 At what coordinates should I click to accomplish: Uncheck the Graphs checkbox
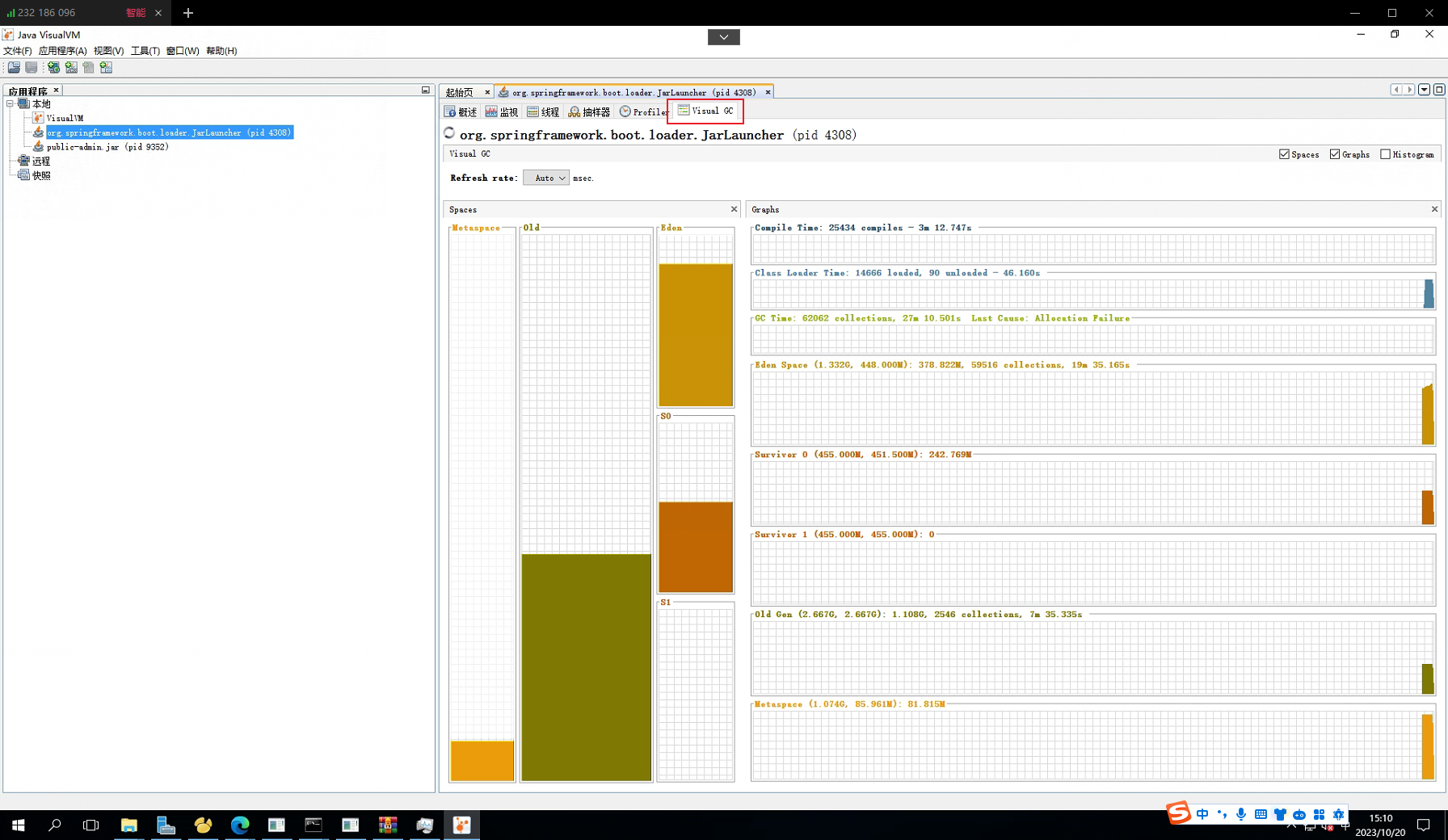pos(1335,154)
